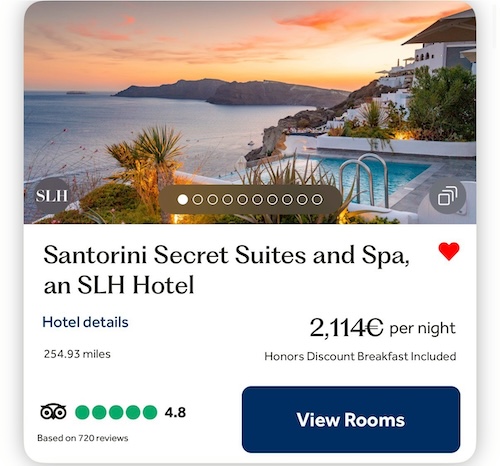Screen dimensions: 500x466
Task: Open the Santorini Secret Suites hotel title
Action: (x=227, y=270)
